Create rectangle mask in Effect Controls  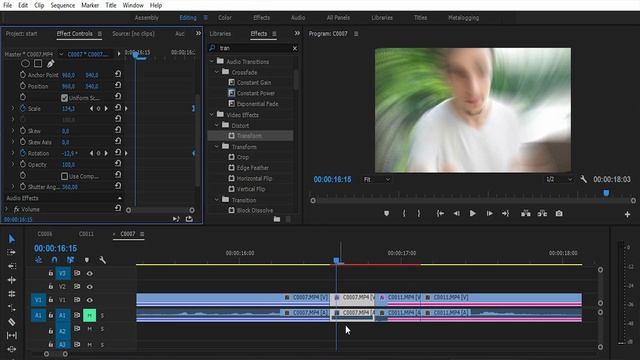click(38, 63)
